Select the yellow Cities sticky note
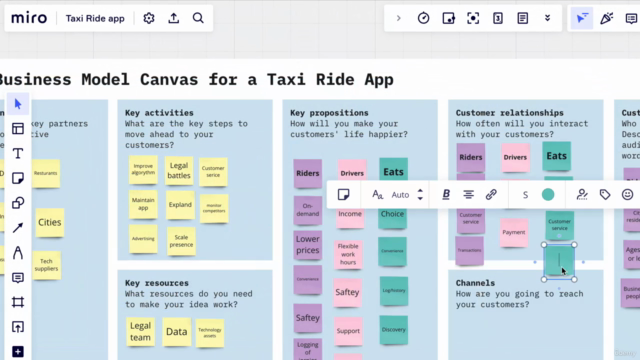 pyautogui.click(x=49, y=222)
